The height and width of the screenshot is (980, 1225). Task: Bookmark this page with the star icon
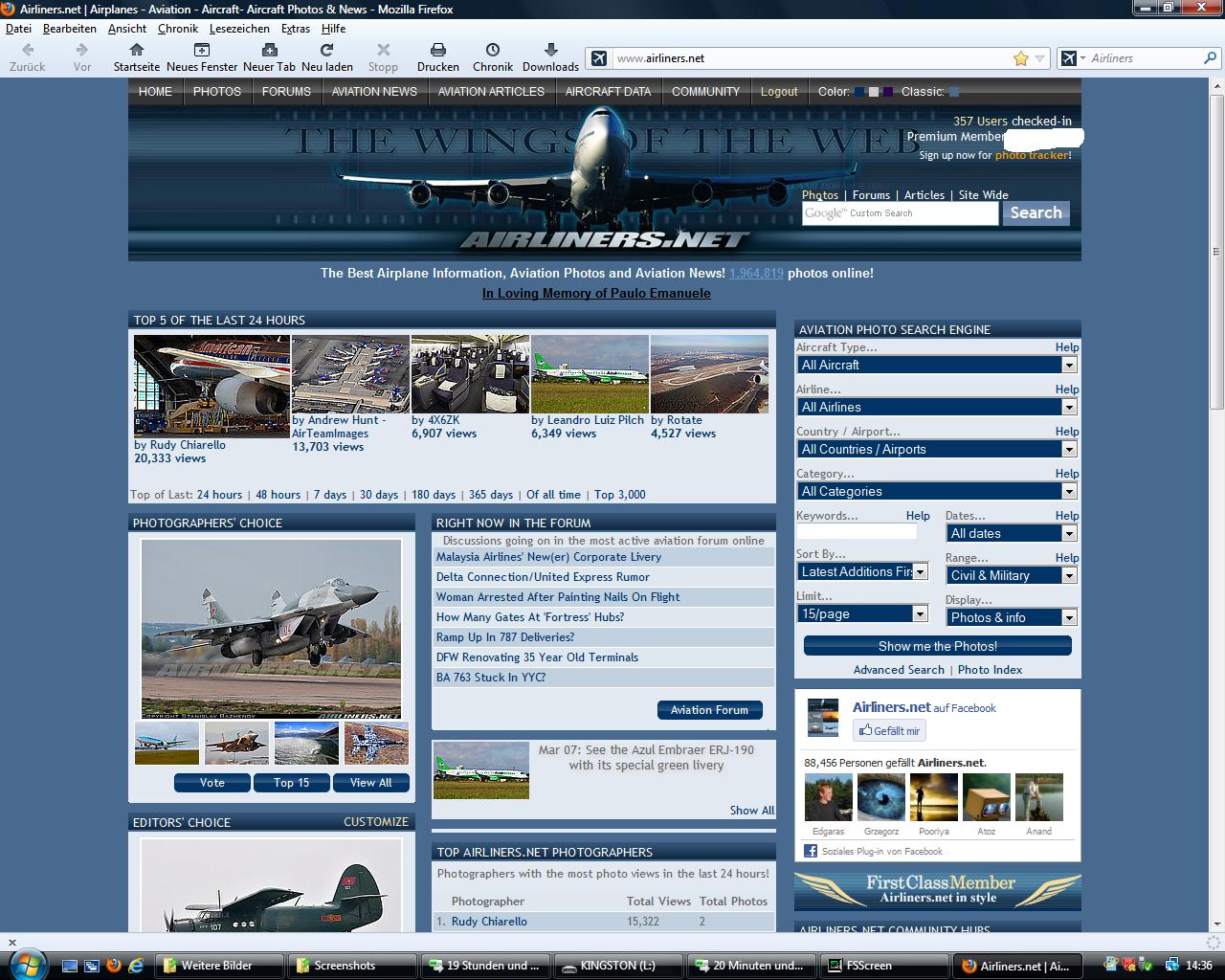pos(1021,58)
